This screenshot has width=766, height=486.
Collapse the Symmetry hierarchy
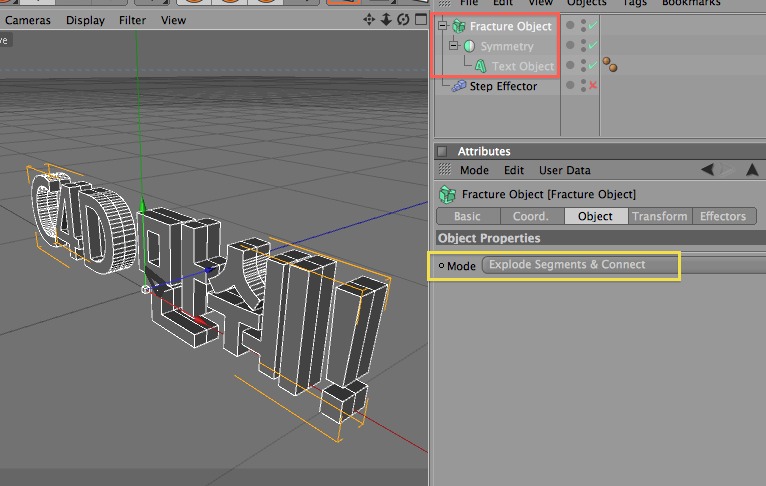pos(454,45)
